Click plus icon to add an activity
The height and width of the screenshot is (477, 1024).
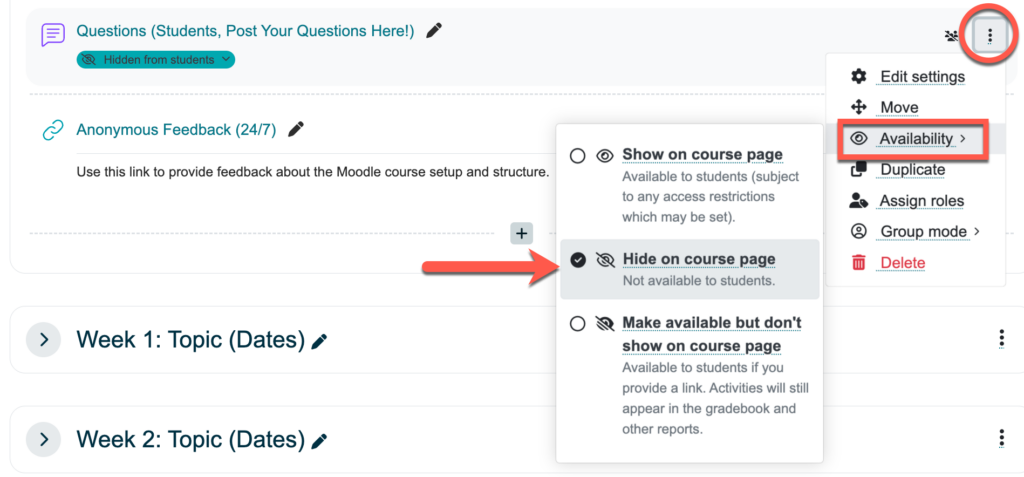pyautogui.click(x=521, y=233)
